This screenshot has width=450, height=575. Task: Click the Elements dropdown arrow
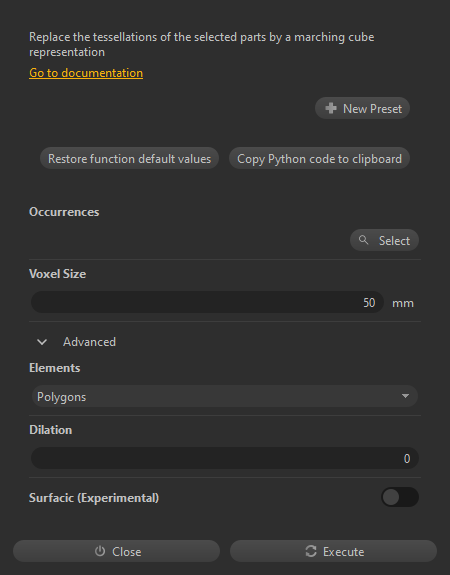[x=405, y=396]
